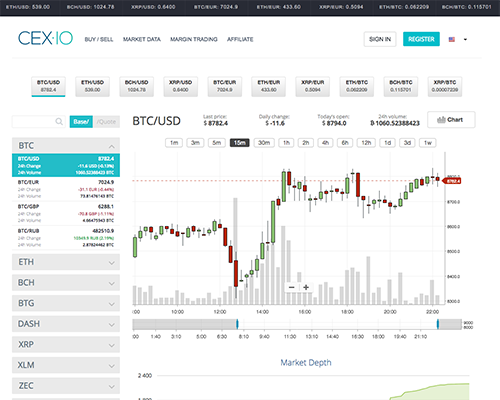Collapse the BTC section
The width and height of the screenshot is (500, 400).
[x=66, y=146]
